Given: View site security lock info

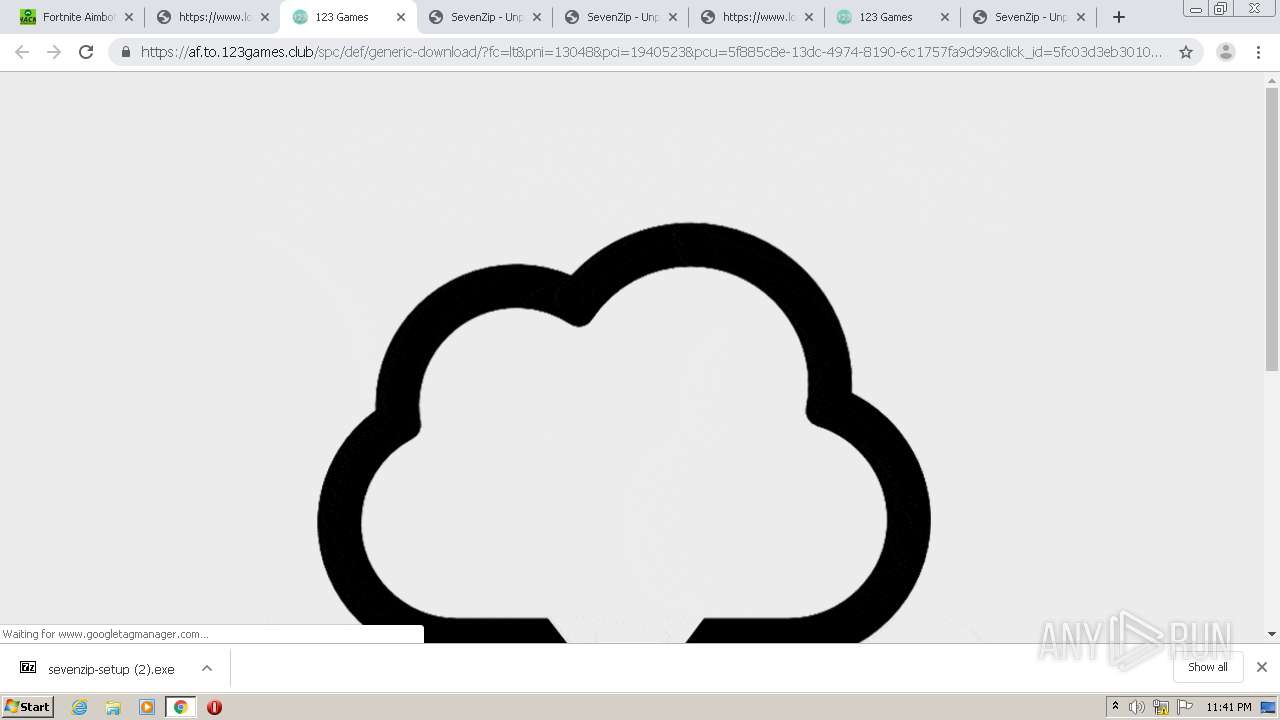Looking at the screenshot, I should (126, 52).
